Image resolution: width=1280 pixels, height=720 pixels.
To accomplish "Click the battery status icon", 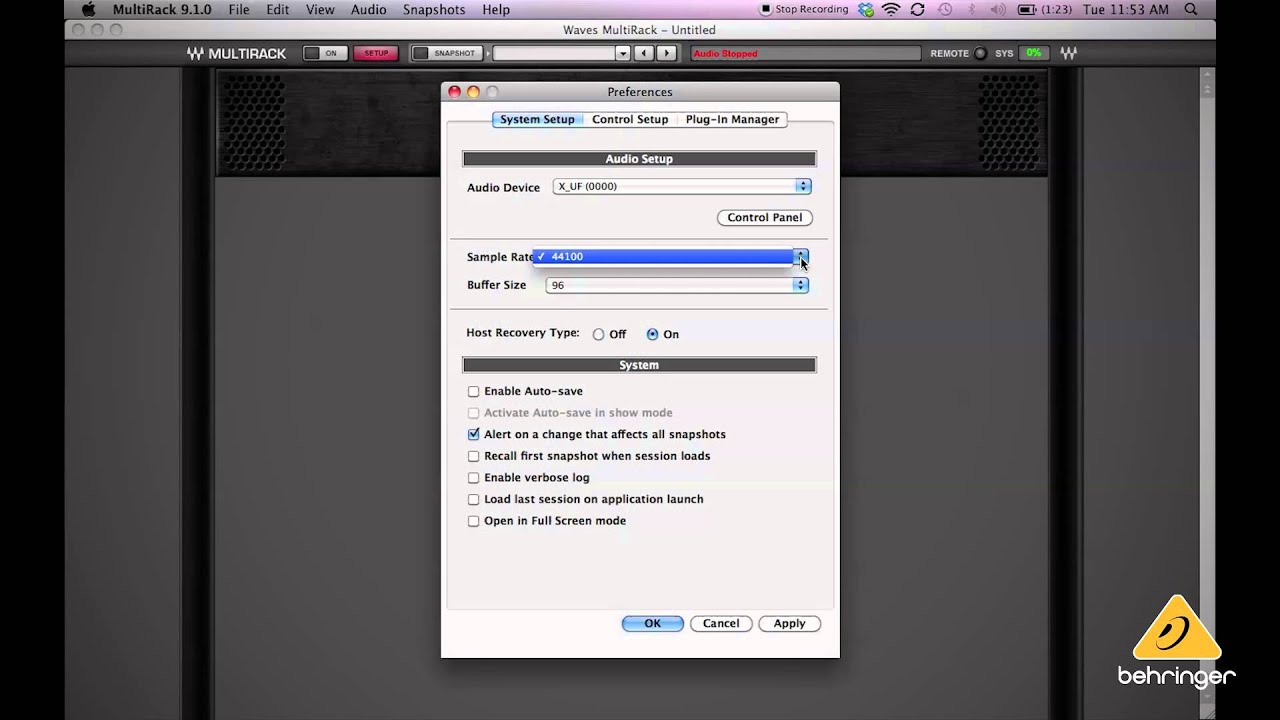I will (1025, 10).
